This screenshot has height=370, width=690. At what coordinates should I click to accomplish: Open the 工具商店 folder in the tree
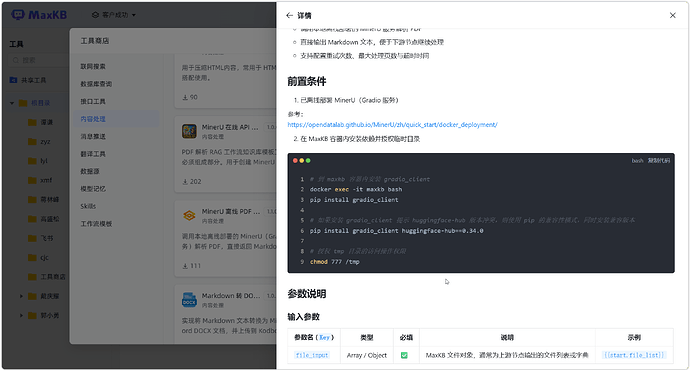(x=53, y=277)
